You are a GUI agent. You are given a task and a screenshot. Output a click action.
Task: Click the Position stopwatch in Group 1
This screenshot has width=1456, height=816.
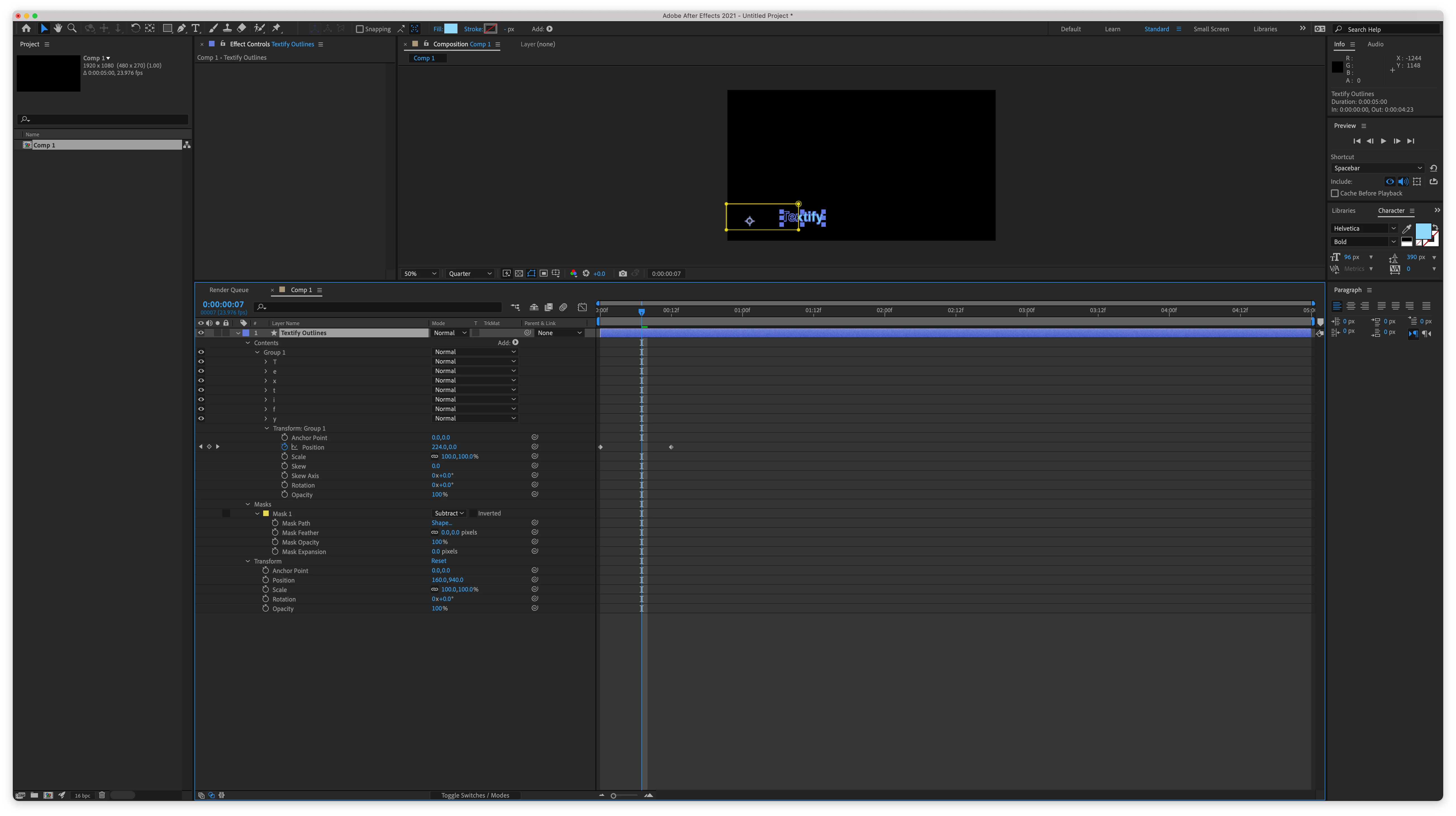point(285,447)
